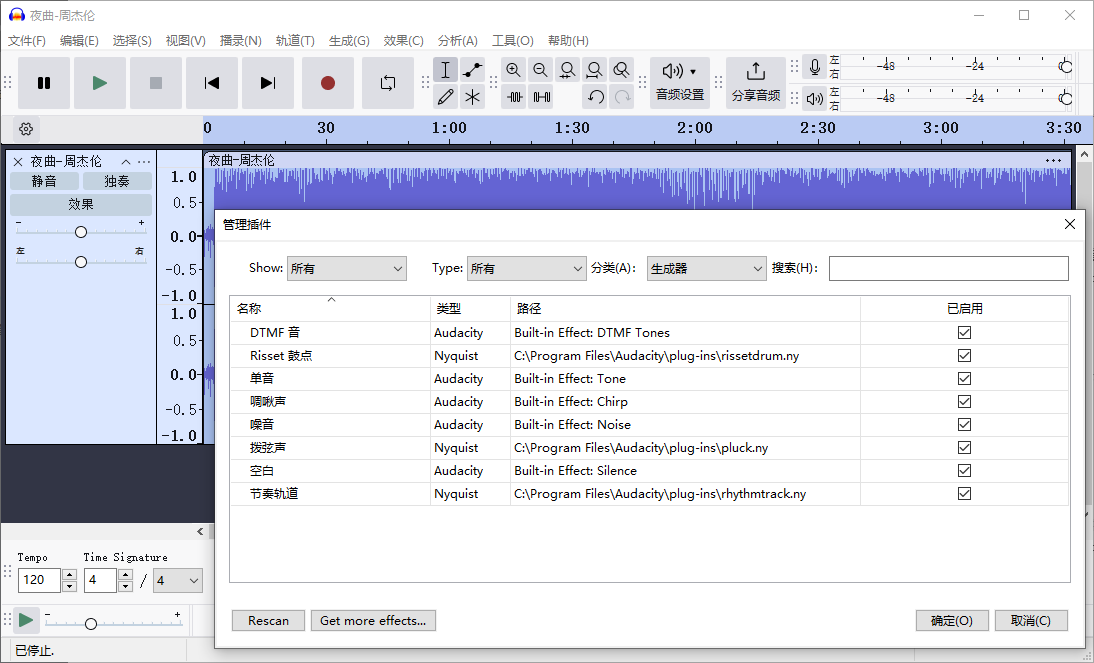Click the Zoom In magnifier icon
Viewport: 1094px width, 663px height.
pyautogui.click(x=513, y=70)
